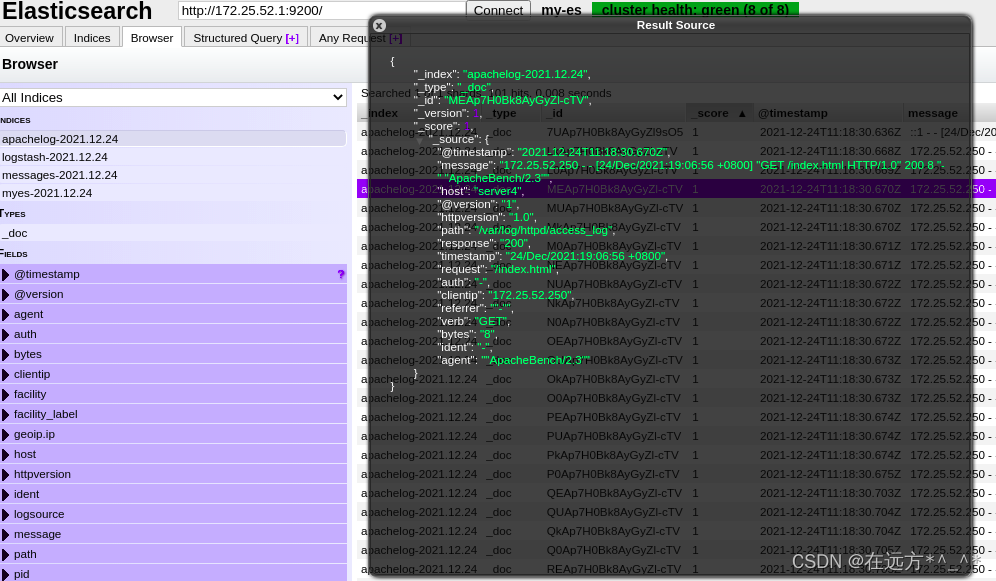Sort results by _score column
The width and height of the screenshot is (996, 581).
720,113
